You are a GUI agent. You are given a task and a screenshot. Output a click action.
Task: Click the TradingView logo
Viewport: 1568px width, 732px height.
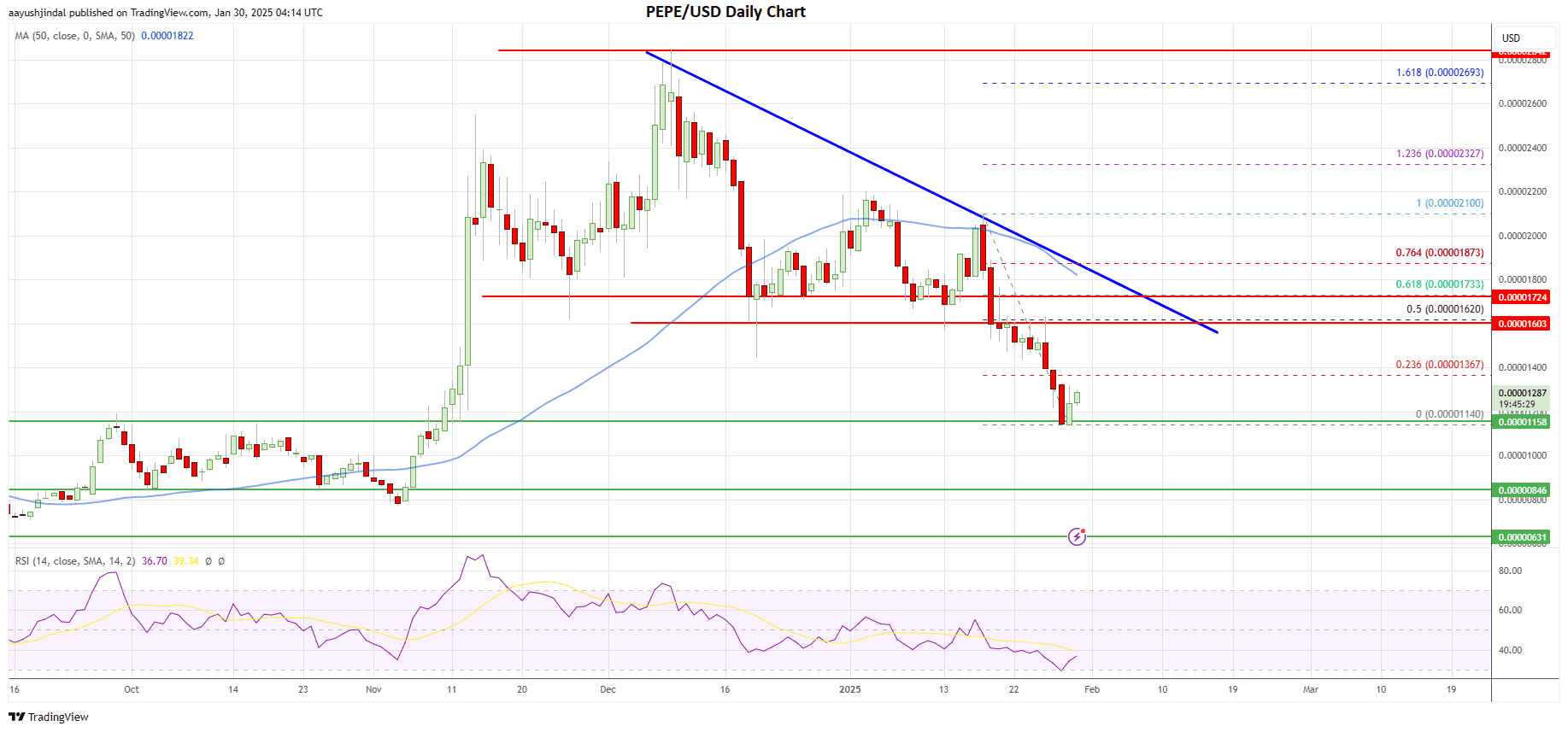coord(49,717)
